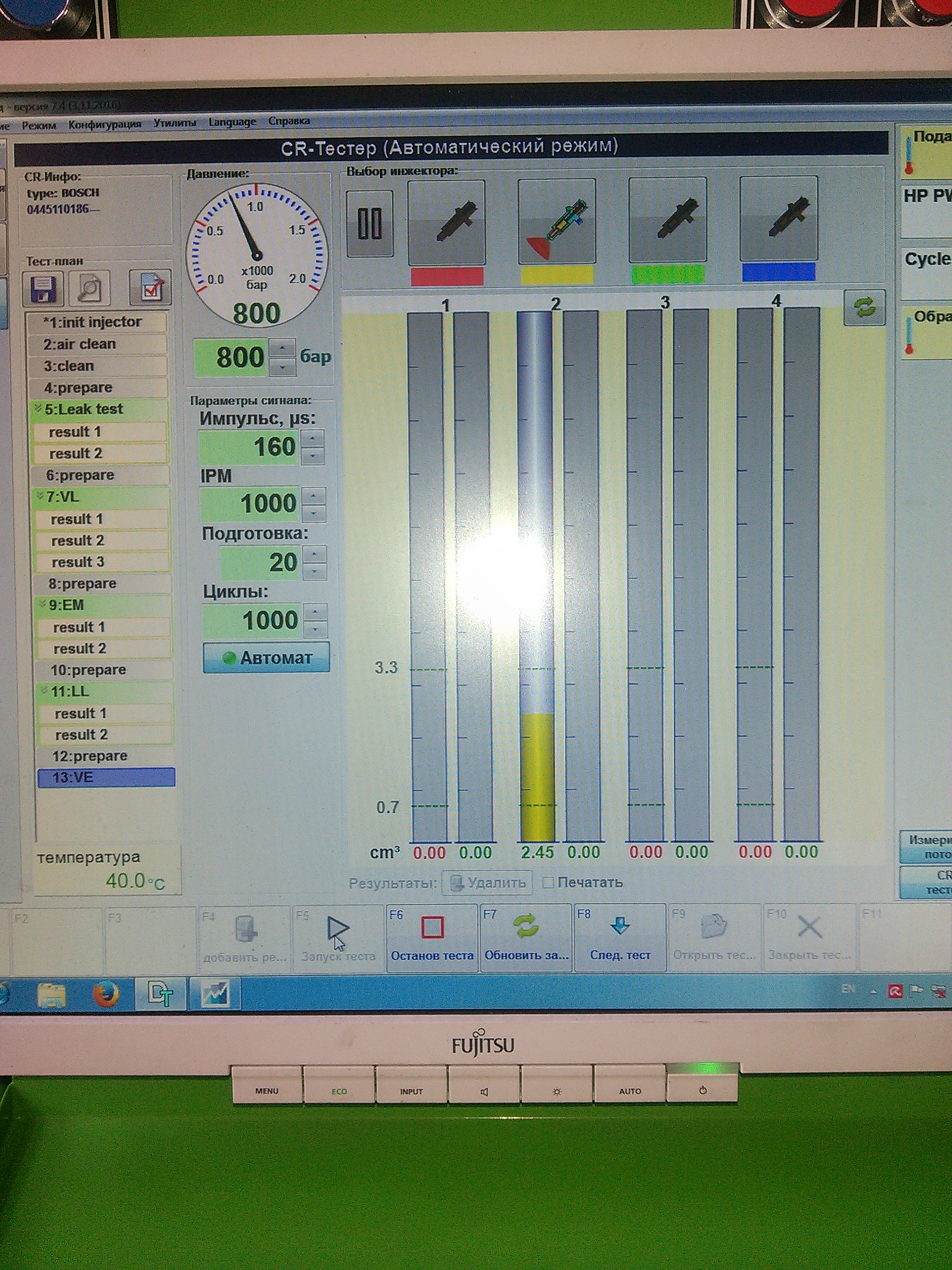
Task: Select injector 3 above the green bar
Action: point(667,220)
